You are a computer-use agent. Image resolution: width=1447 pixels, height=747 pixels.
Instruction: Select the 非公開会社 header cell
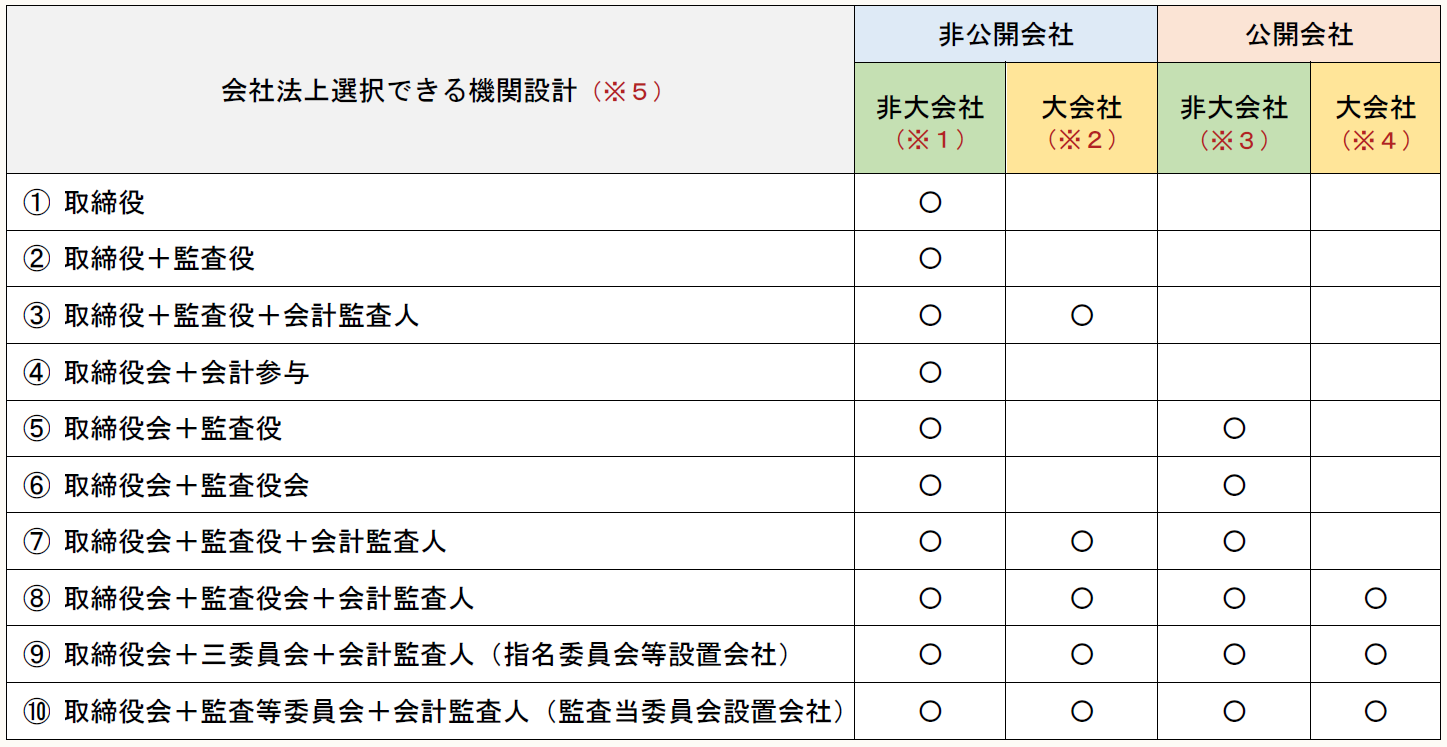pyautogui.click(x=1005, y=35)
